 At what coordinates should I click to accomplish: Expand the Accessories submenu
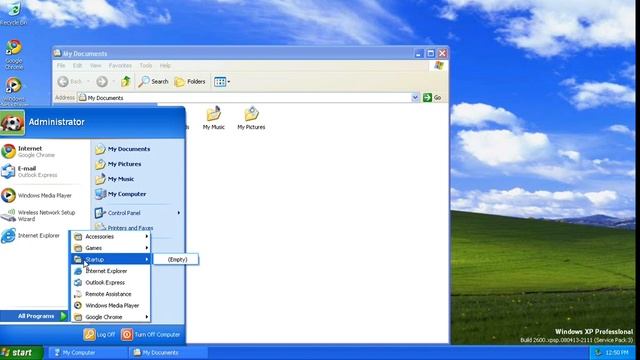coord(111,237)
